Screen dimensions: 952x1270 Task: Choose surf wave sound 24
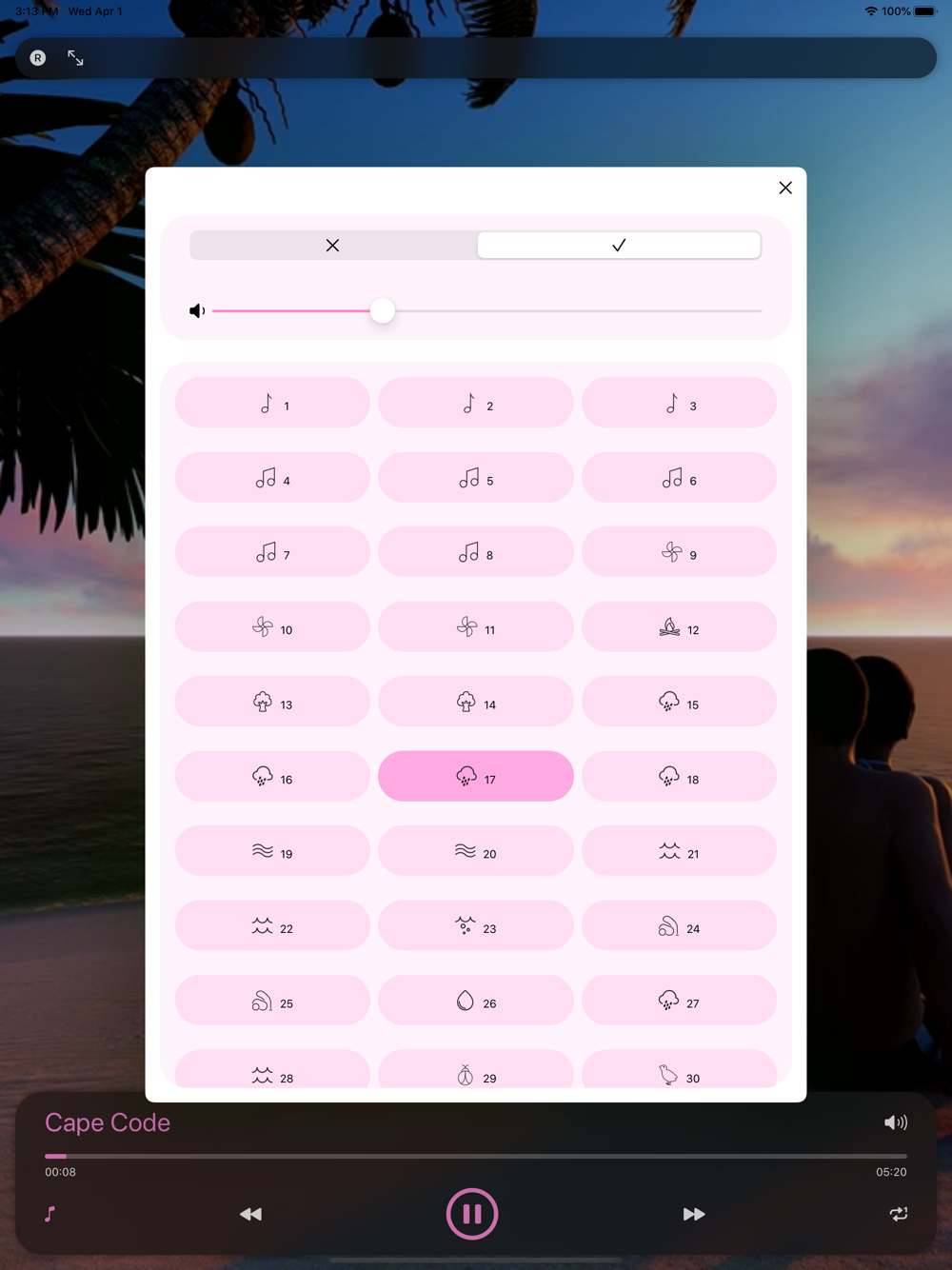(x=679, y=925)
